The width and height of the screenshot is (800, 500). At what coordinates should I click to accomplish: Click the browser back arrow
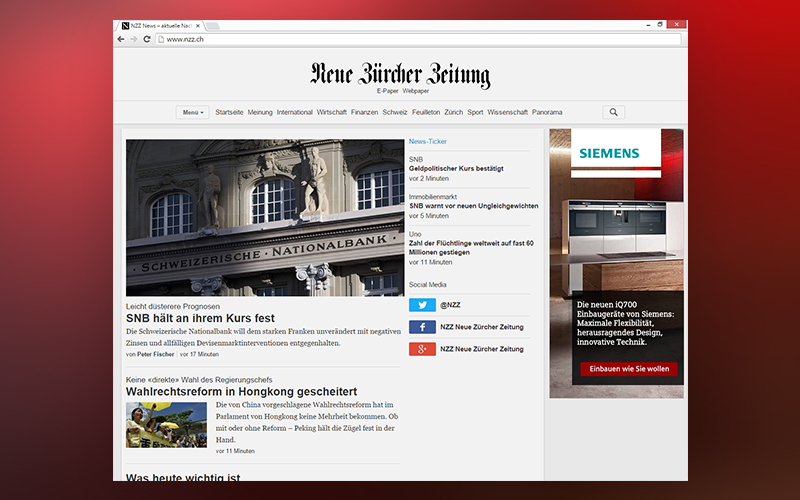pyautogui.click(x=122, y=39)
